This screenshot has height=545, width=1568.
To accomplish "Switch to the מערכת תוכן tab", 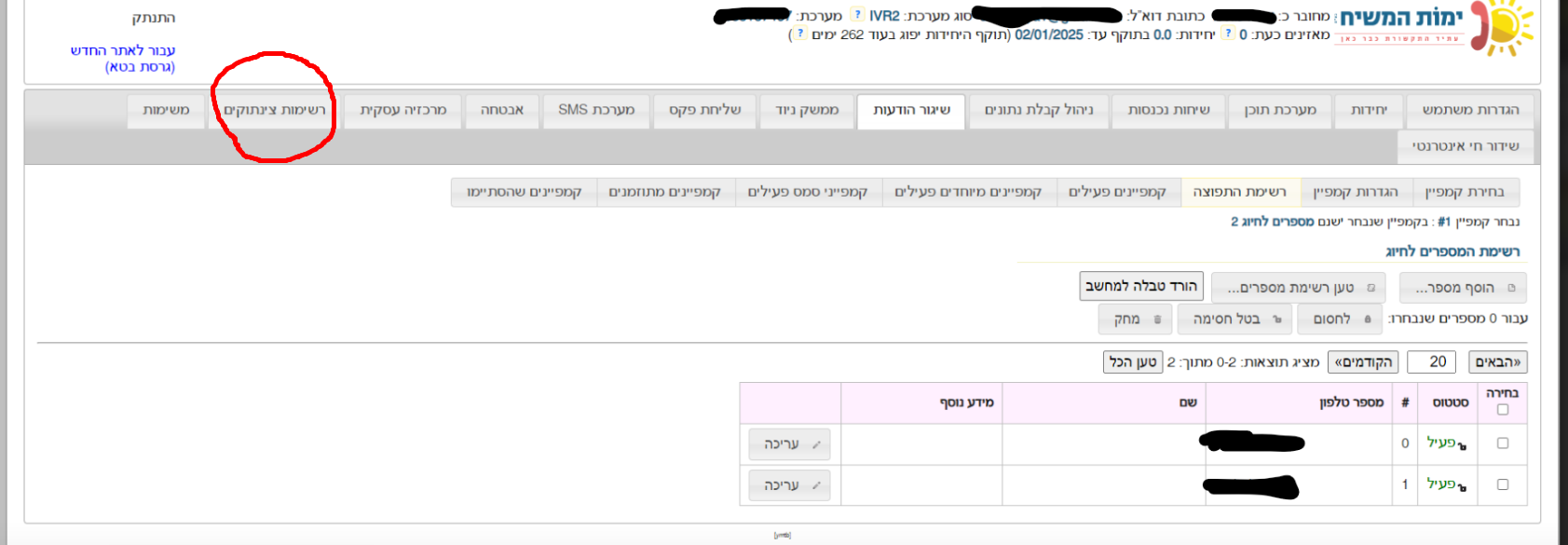I will [1280, 110].
